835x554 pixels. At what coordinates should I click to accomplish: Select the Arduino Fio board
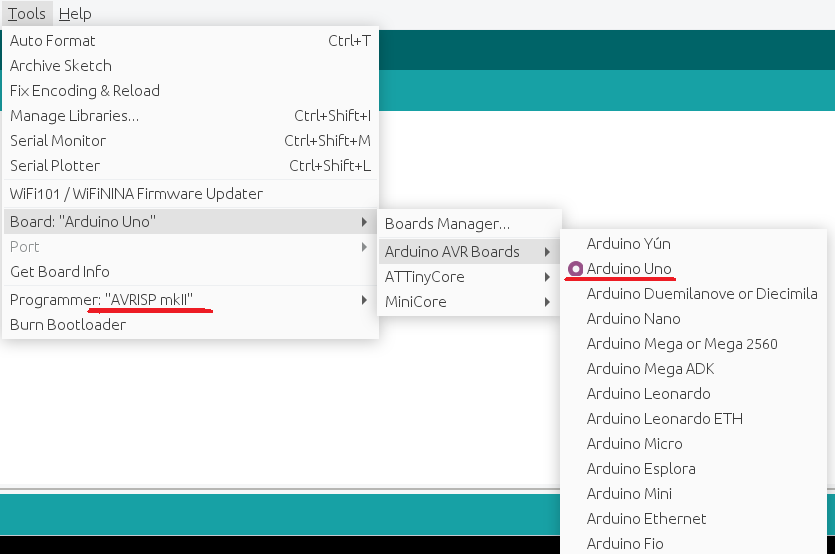[x=693, y=543]
